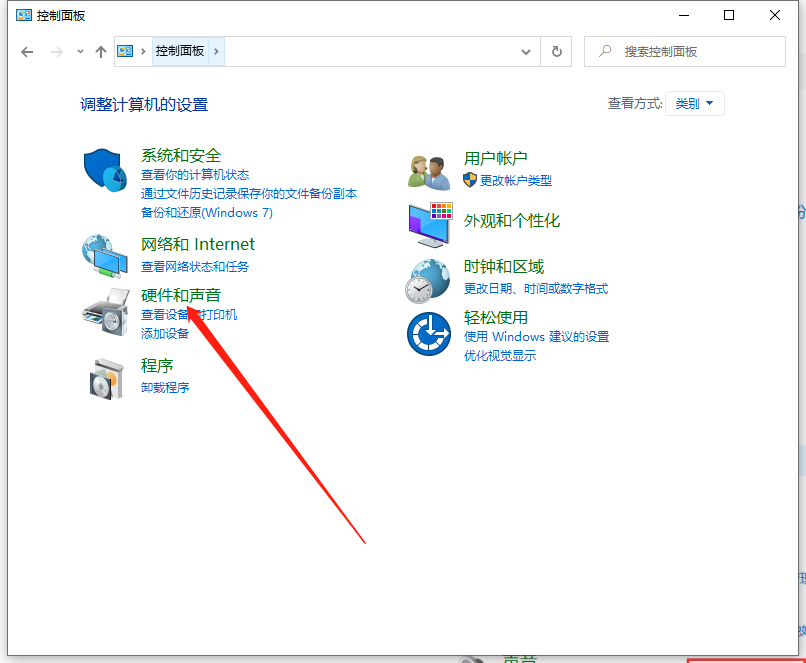Open the recent locations chevron

80,52
